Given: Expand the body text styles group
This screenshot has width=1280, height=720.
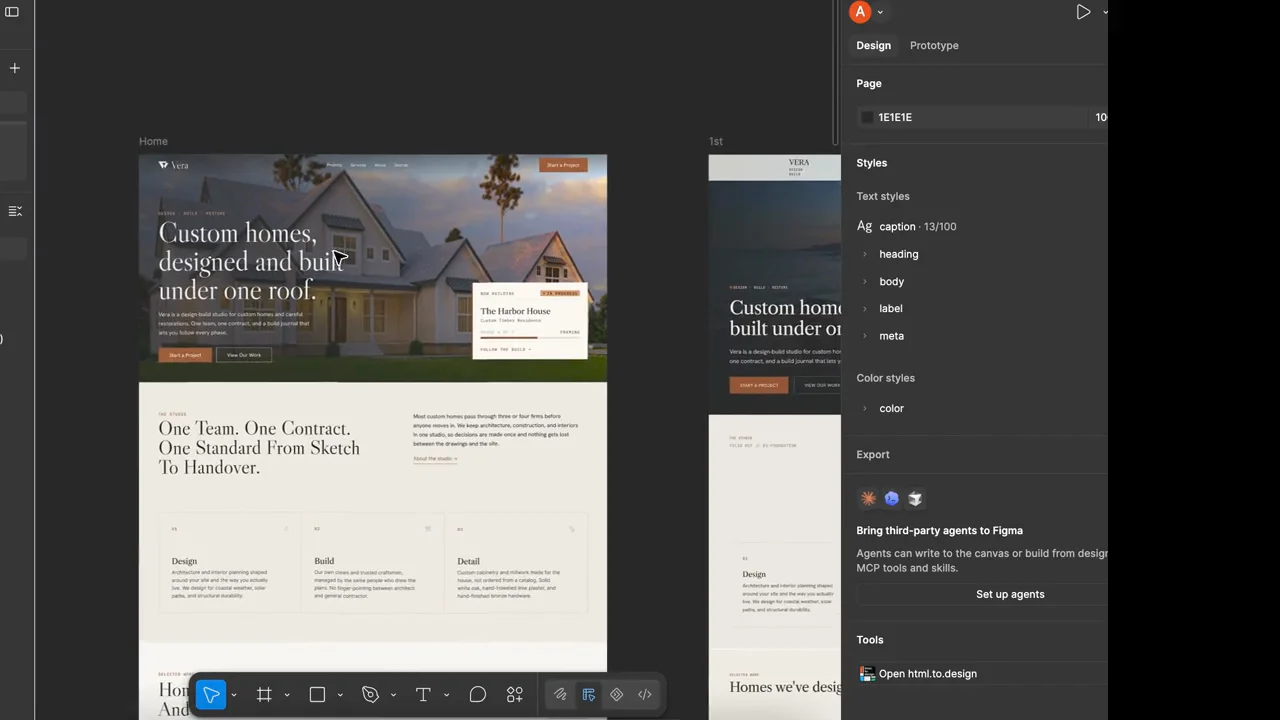Looking at the screenshot, I should point(865,282).
